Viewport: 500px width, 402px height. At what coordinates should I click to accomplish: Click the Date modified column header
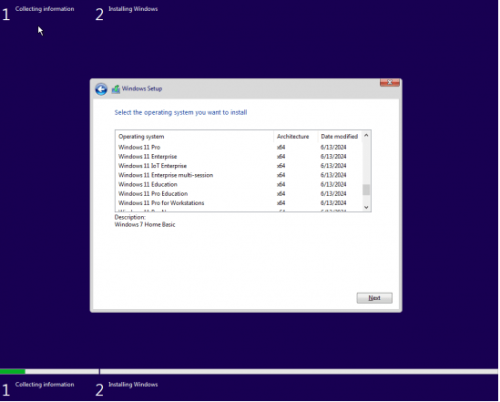[x=340, y=137]
